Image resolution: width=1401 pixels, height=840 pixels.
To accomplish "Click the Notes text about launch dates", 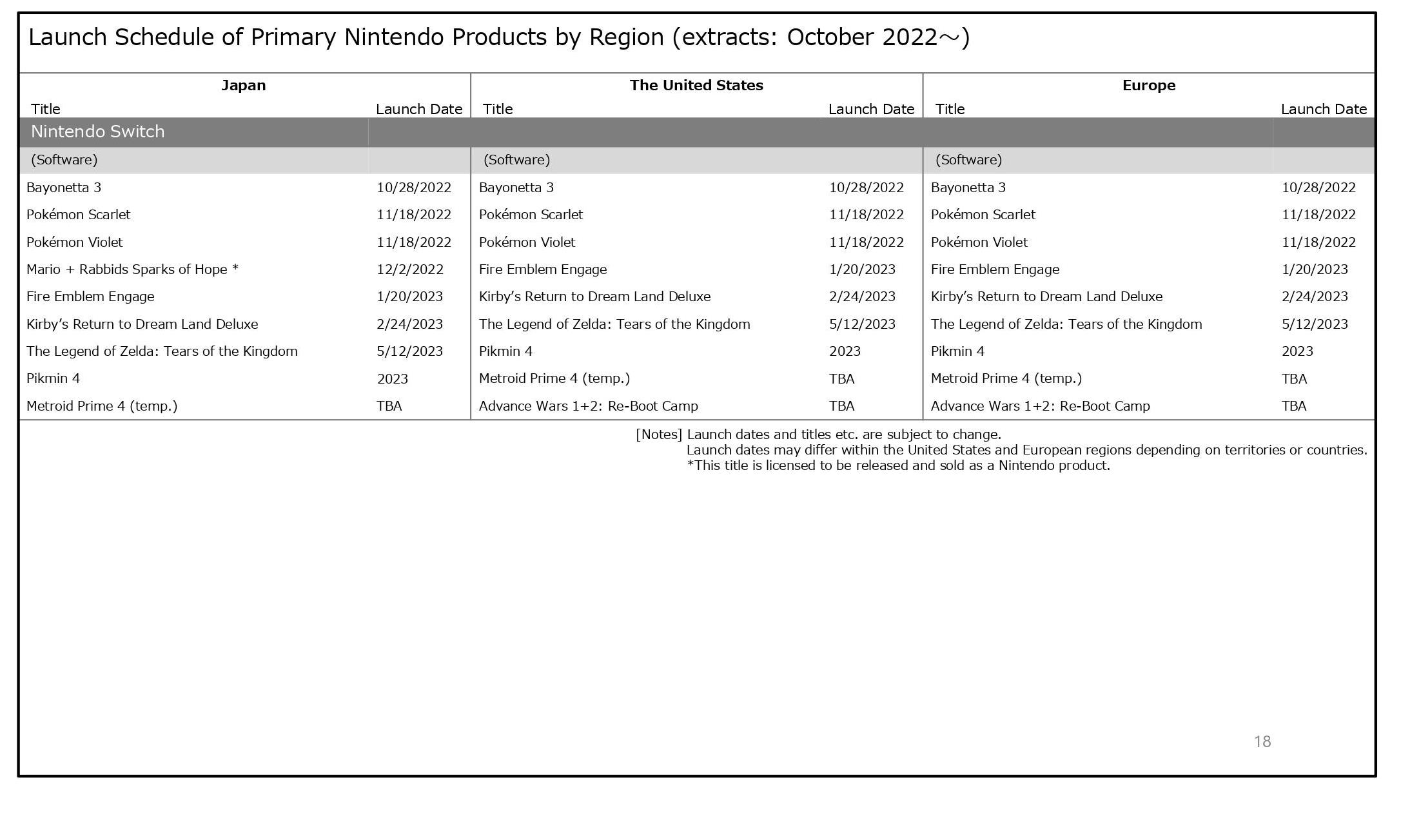I will [843, 435].
